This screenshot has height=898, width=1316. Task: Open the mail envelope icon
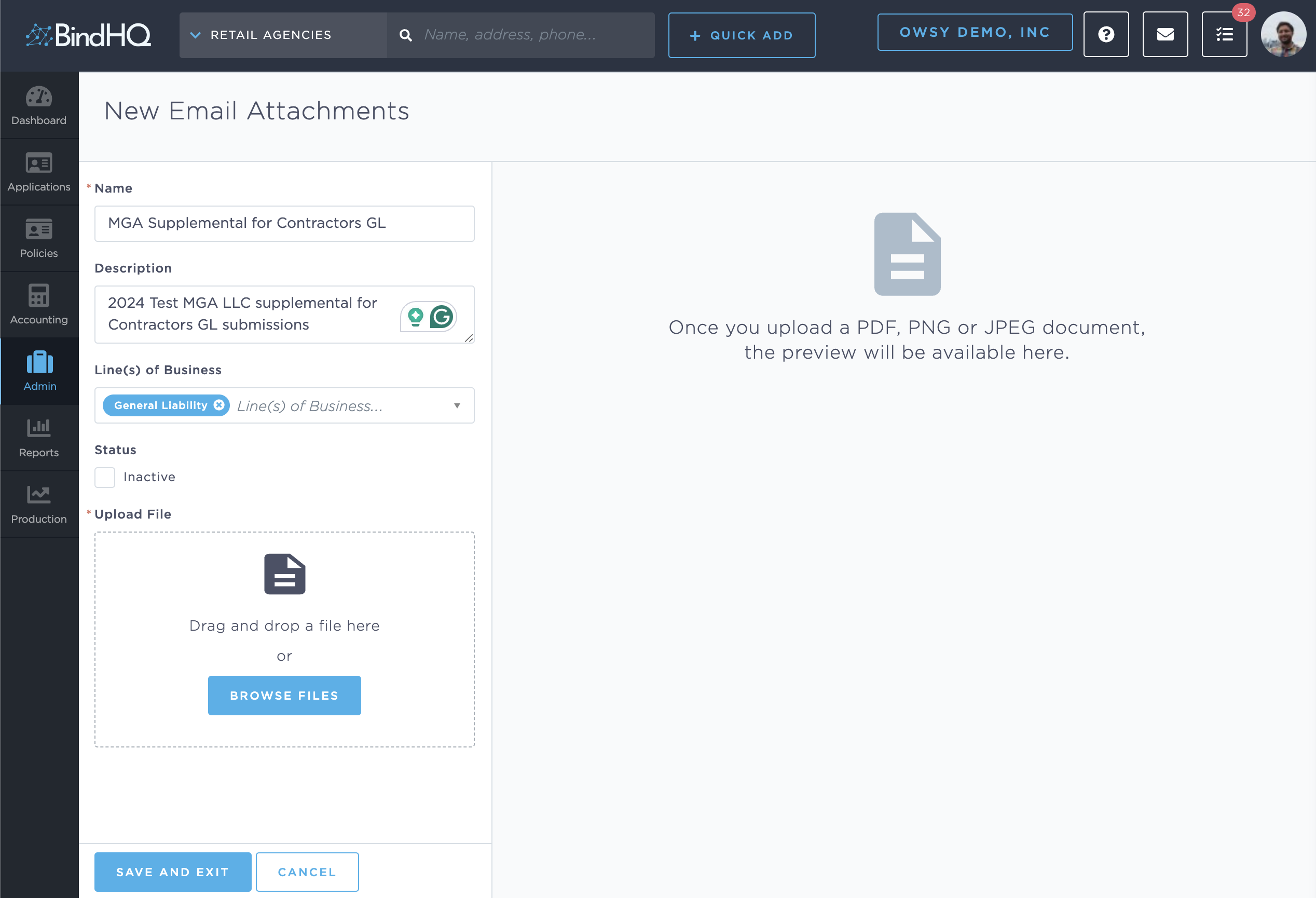(x=1165, y=35)
